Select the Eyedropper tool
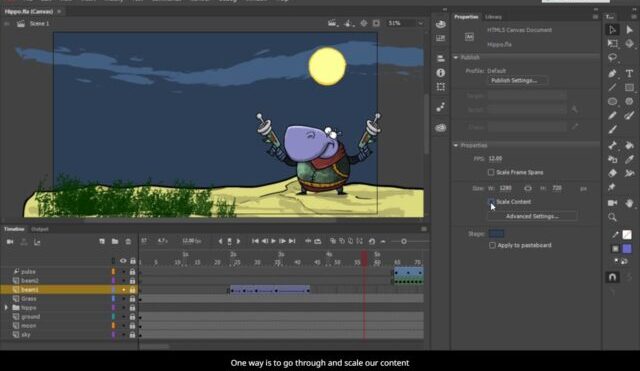Screen dimensions: 640x371 629,159
